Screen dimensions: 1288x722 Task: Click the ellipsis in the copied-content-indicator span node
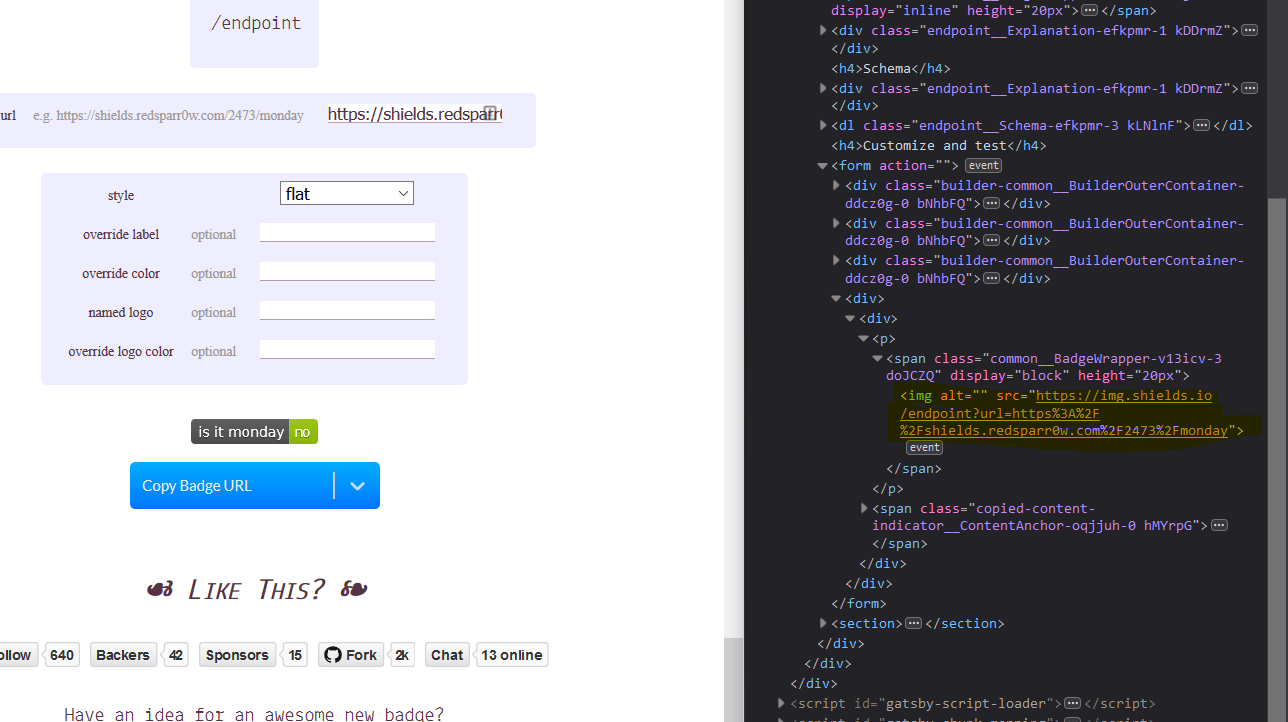tap(1219, 525)
